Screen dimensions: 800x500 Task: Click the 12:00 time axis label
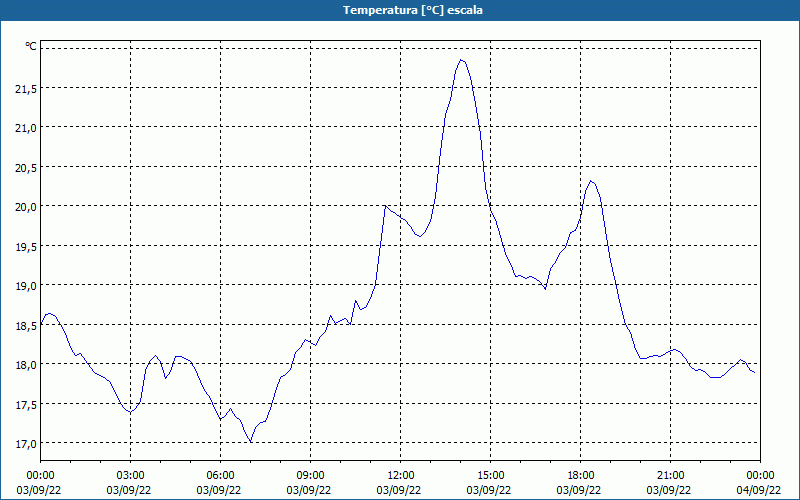[x=401, y=476]
